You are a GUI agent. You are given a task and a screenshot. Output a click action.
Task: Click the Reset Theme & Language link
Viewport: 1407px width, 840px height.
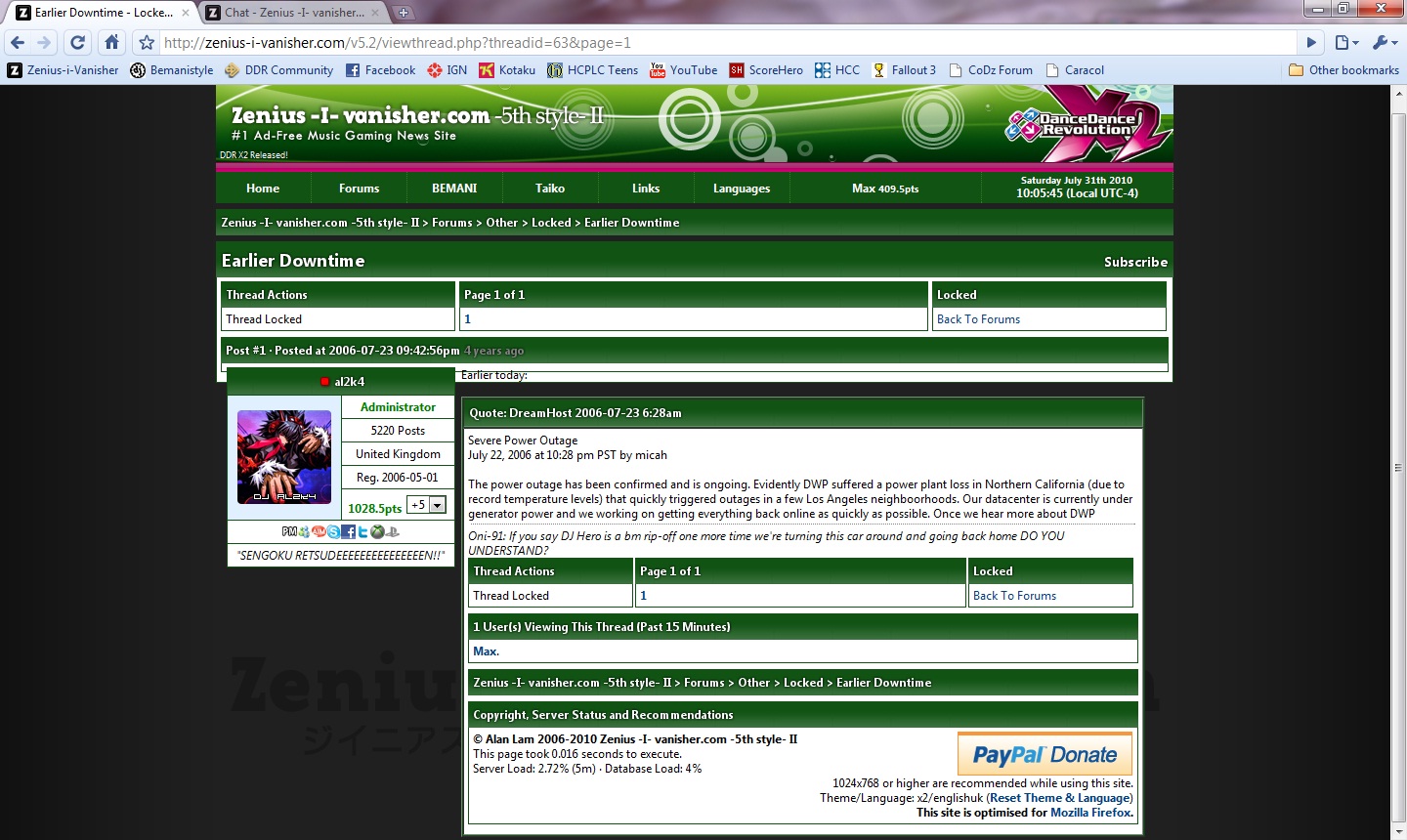point(1059,798)
